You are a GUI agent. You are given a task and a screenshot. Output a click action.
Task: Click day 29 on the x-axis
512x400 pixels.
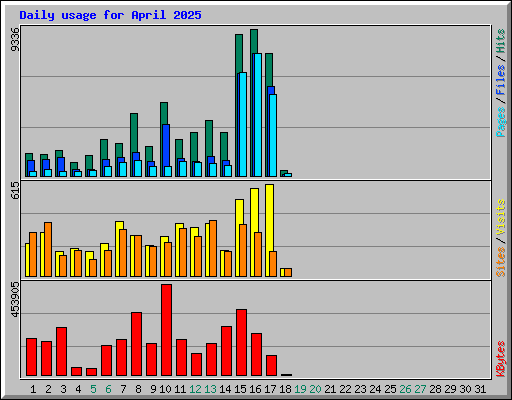(x=450, y=389)
